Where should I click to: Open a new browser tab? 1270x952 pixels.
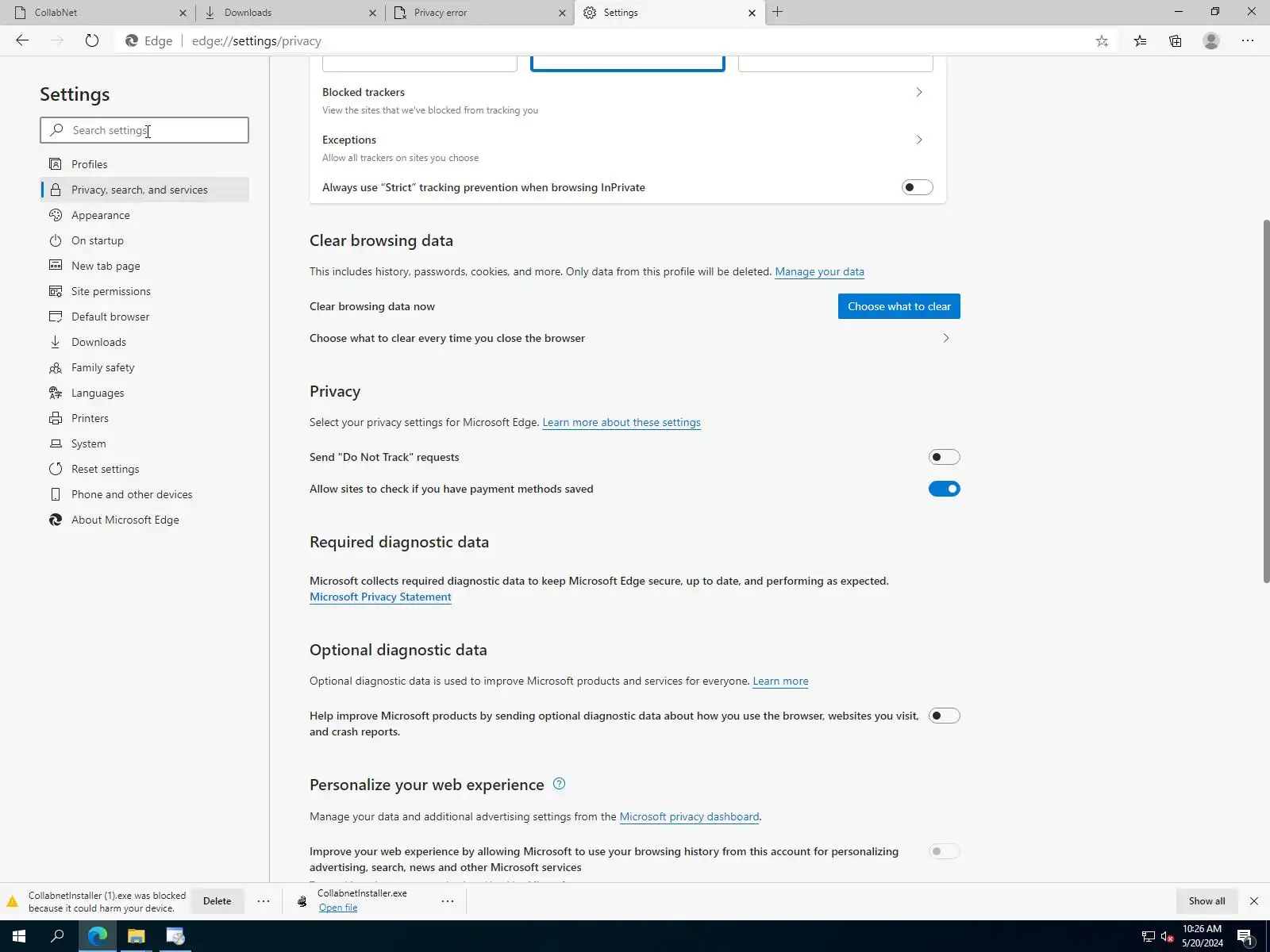click(778, 12)
